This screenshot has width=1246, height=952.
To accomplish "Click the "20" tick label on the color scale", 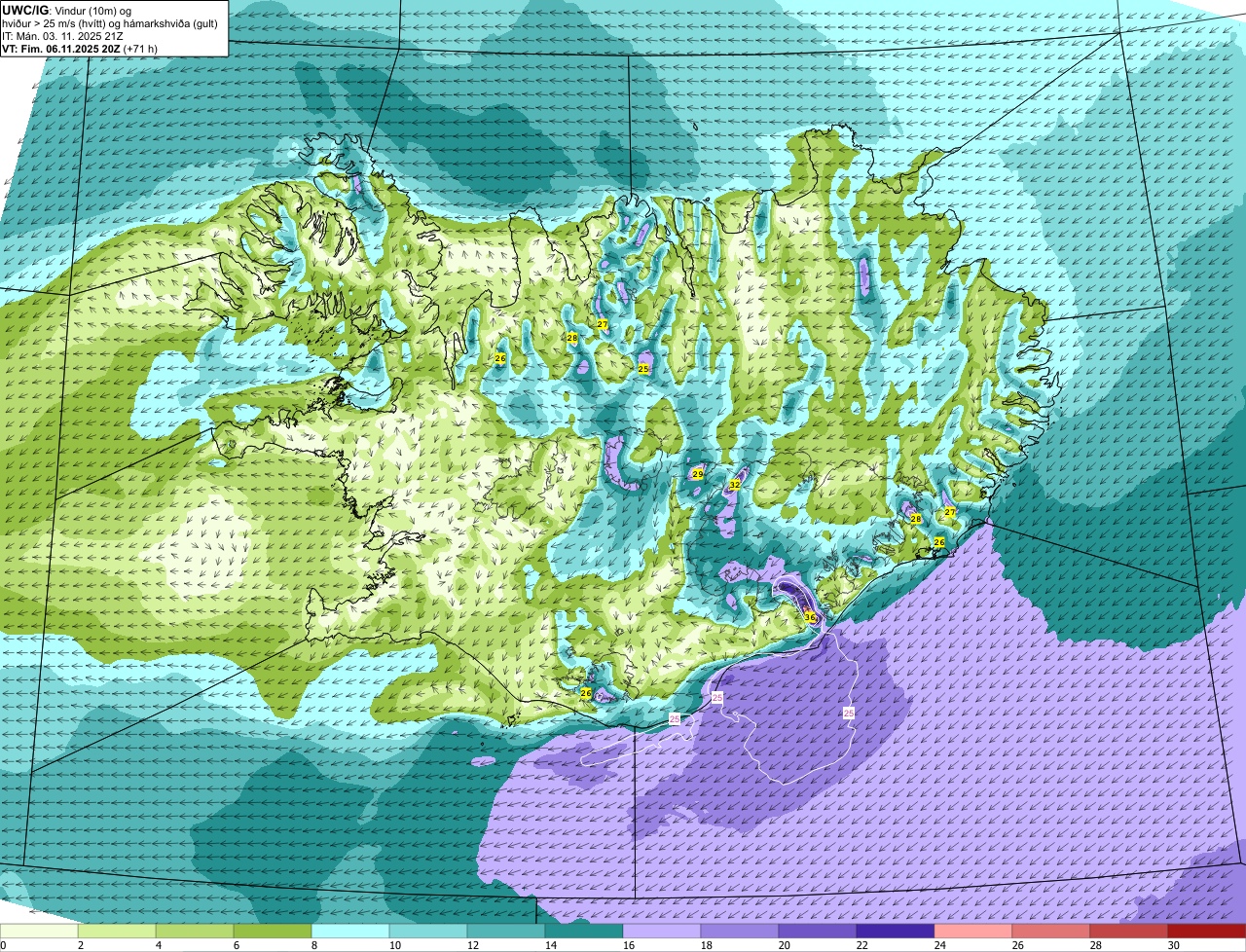I will click(x=785, y=945).
